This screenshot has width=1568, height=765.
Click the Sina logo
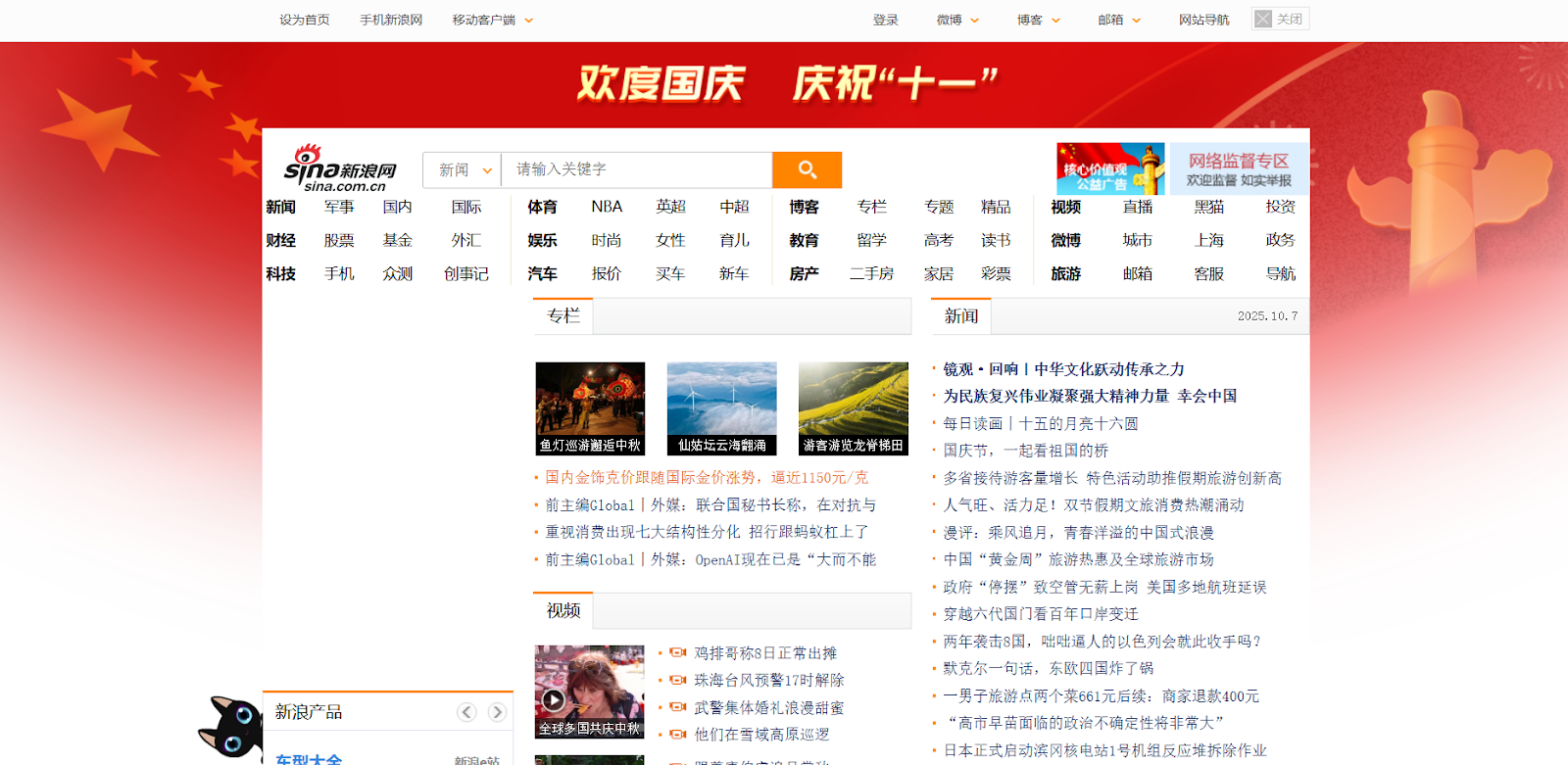340,168
